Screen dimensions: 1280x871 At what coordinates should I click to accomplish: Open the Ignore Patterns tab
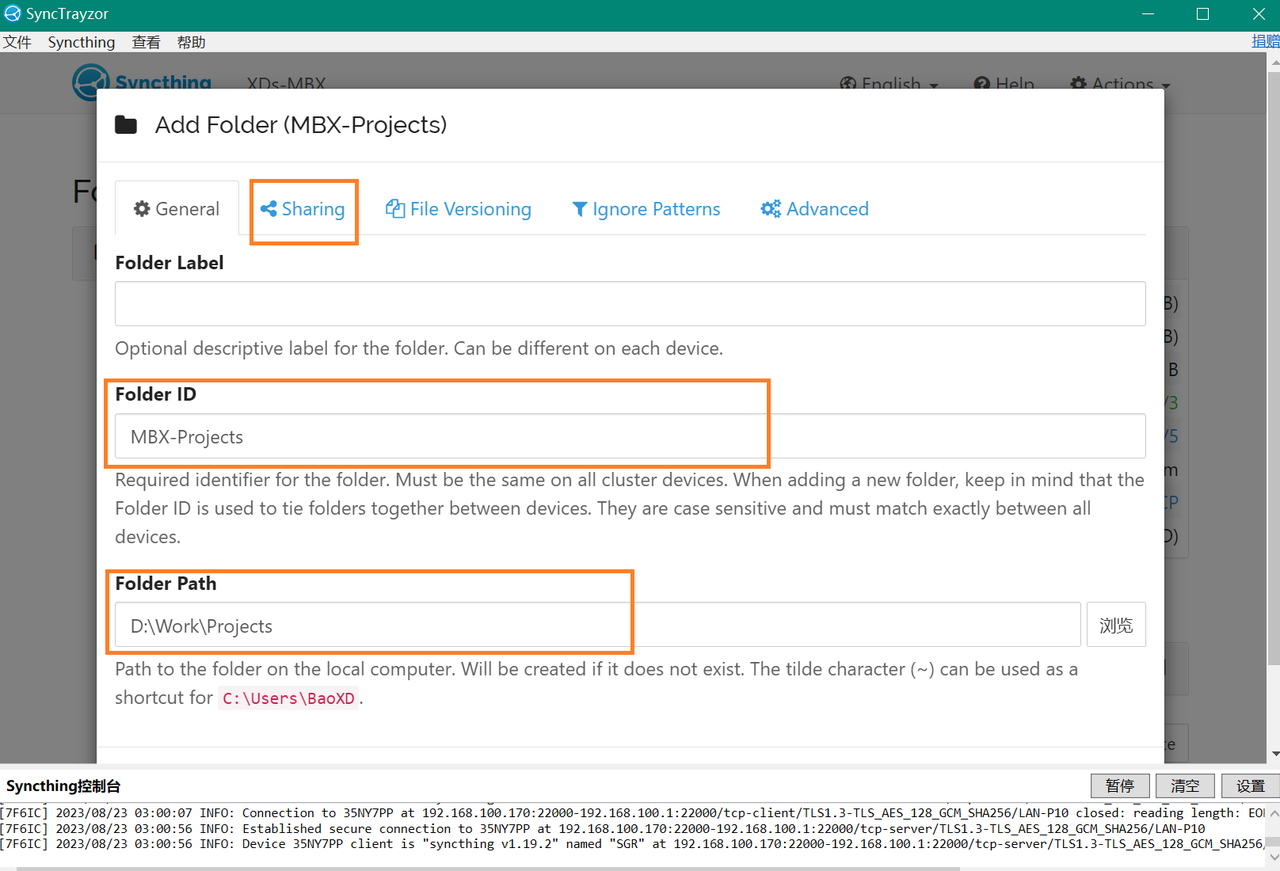[x=646, y=209]
